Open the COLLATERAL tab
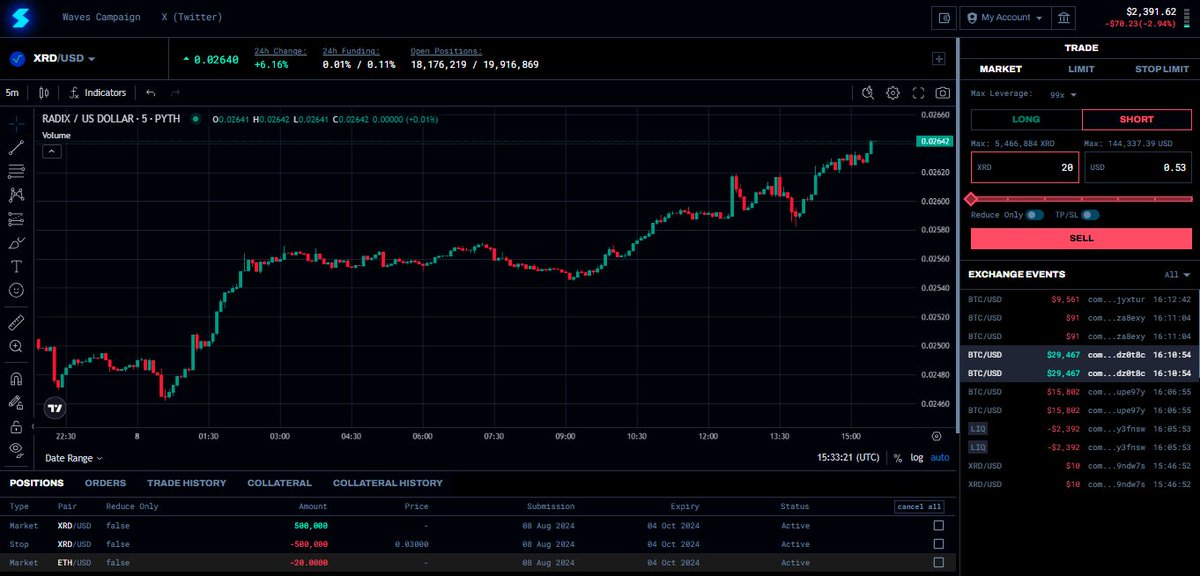The image size is (1200, 576). [x=279, y=483]
